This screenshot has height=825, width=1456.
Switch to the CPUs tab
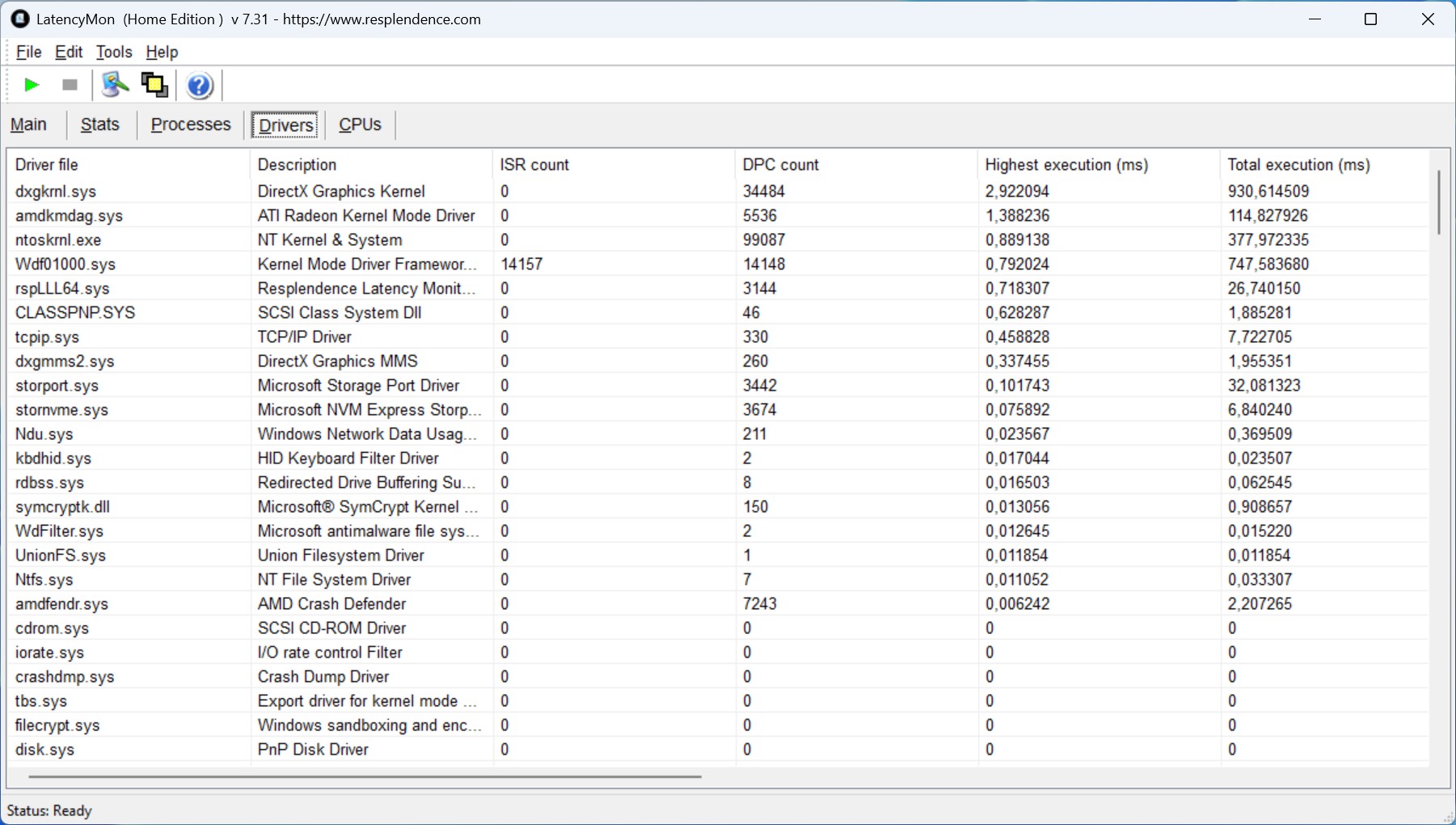pyautogui.click(x=360, y=125)
